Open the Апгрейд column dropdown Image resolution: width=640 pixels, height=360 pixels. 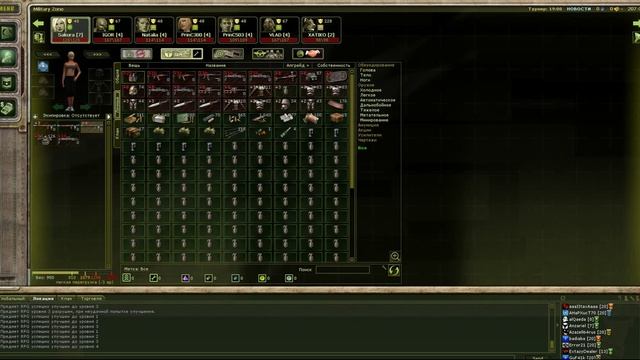click(297, 65)
